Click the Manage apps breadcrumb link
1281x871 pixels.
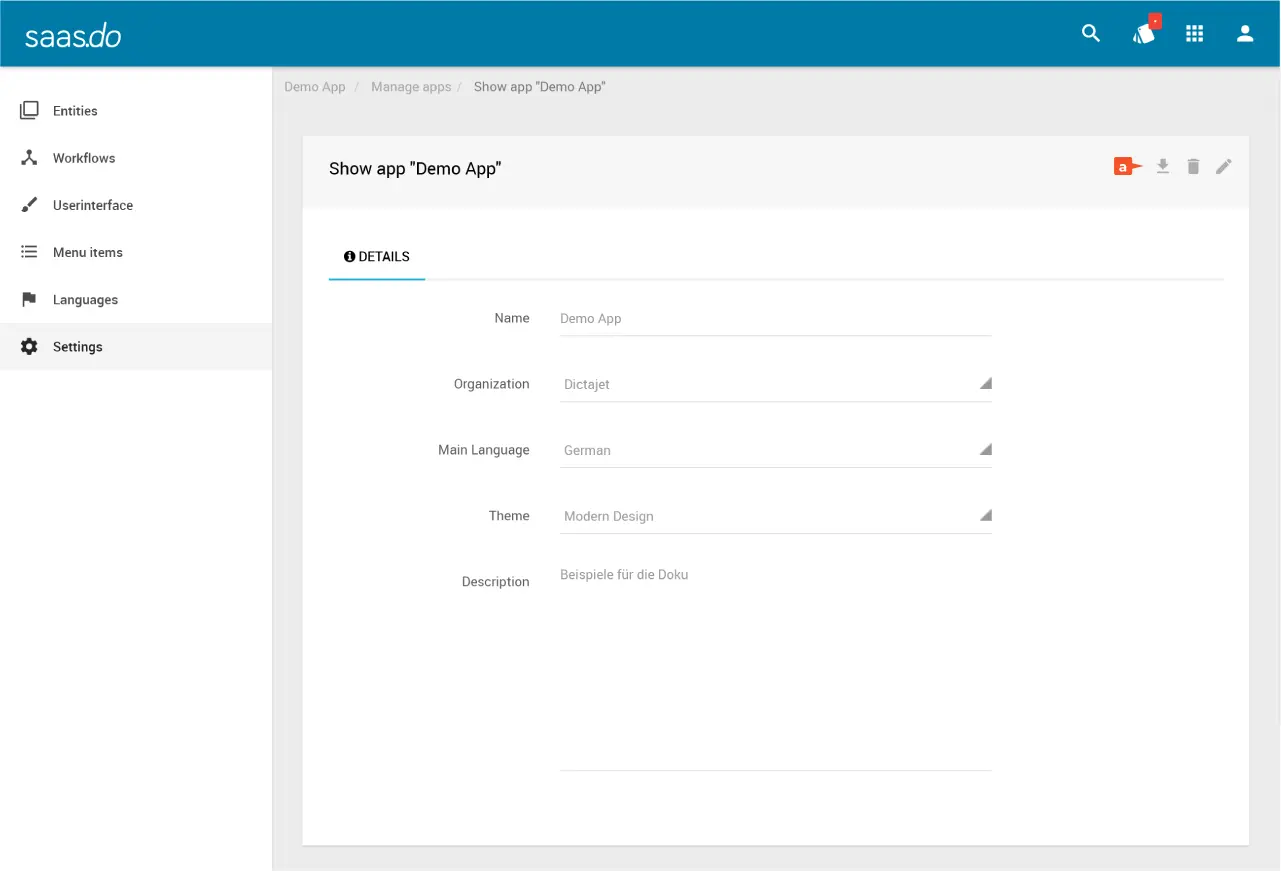coord(411,87)
